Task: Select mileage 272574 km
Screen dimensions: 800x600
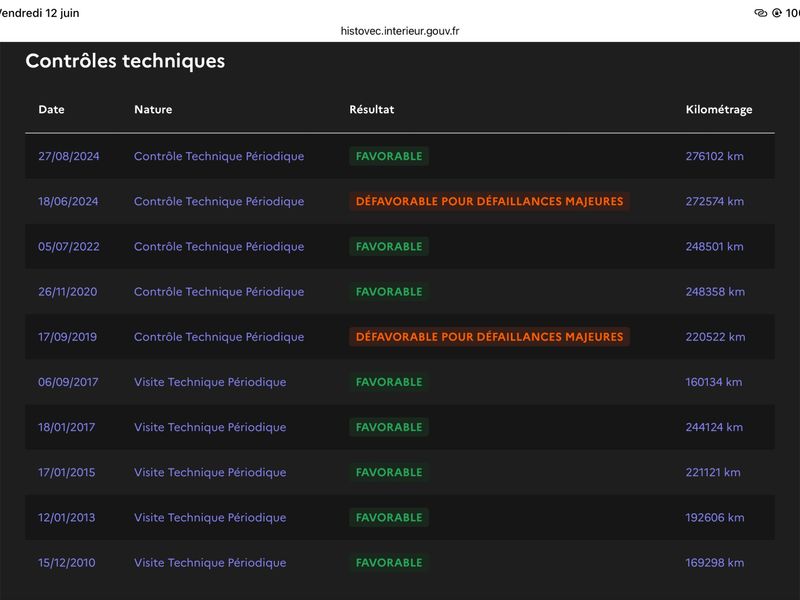Action: click(x=714, y=201)
